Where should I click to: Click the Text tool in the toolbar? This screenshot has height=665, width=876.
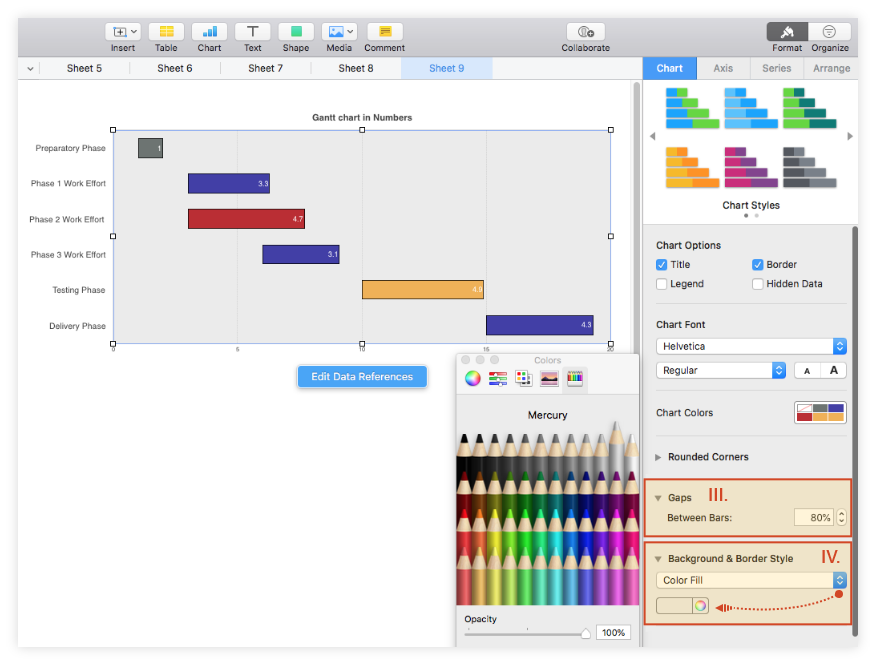[252, 33]
